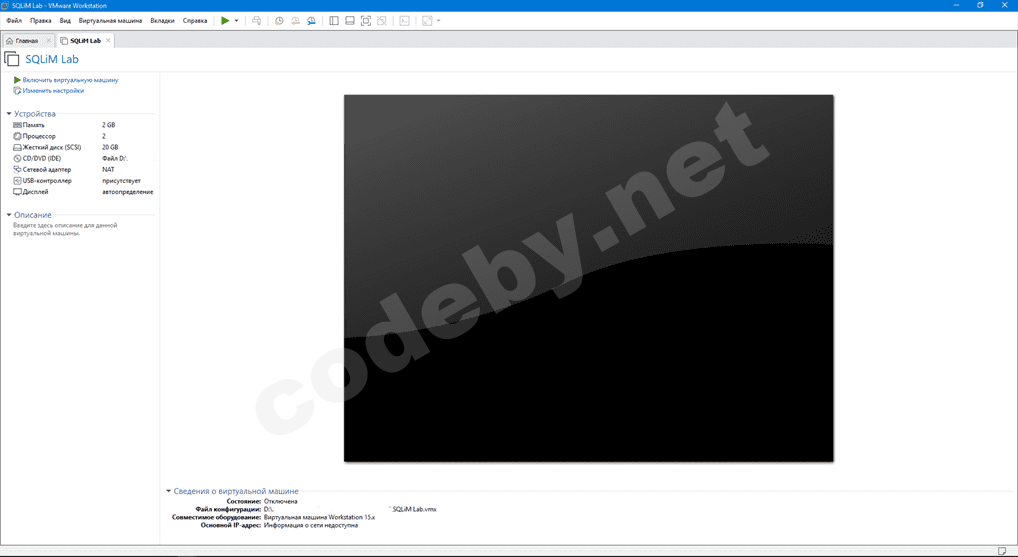Open the Вкладки menu
The height and width of the screenshot is (557, 1018).
162,21
